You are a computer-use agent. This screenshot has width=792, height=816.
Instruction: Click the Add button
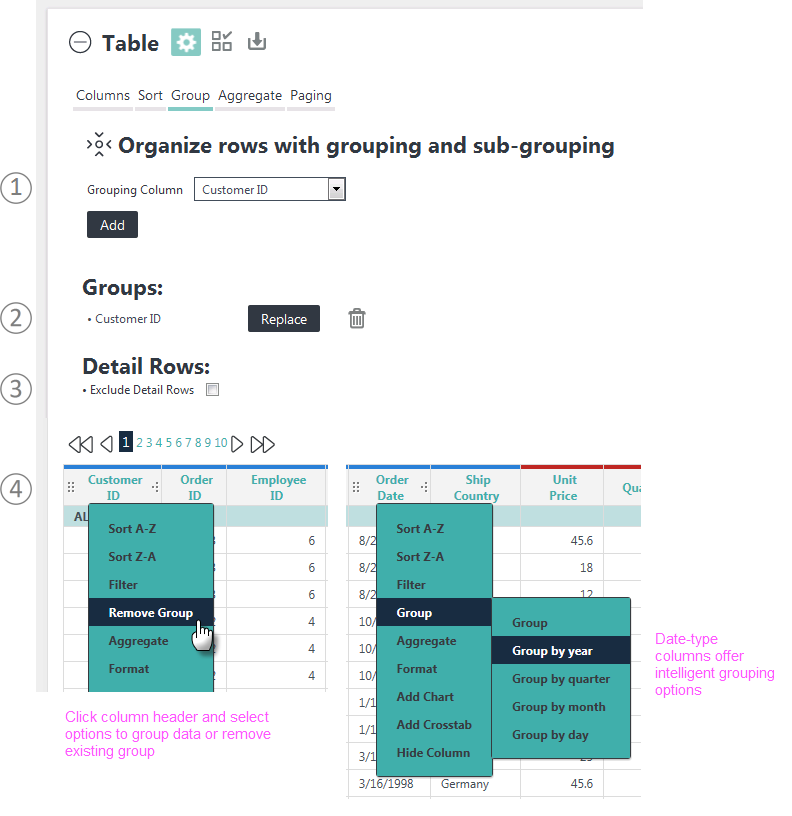tap(112, 225)
